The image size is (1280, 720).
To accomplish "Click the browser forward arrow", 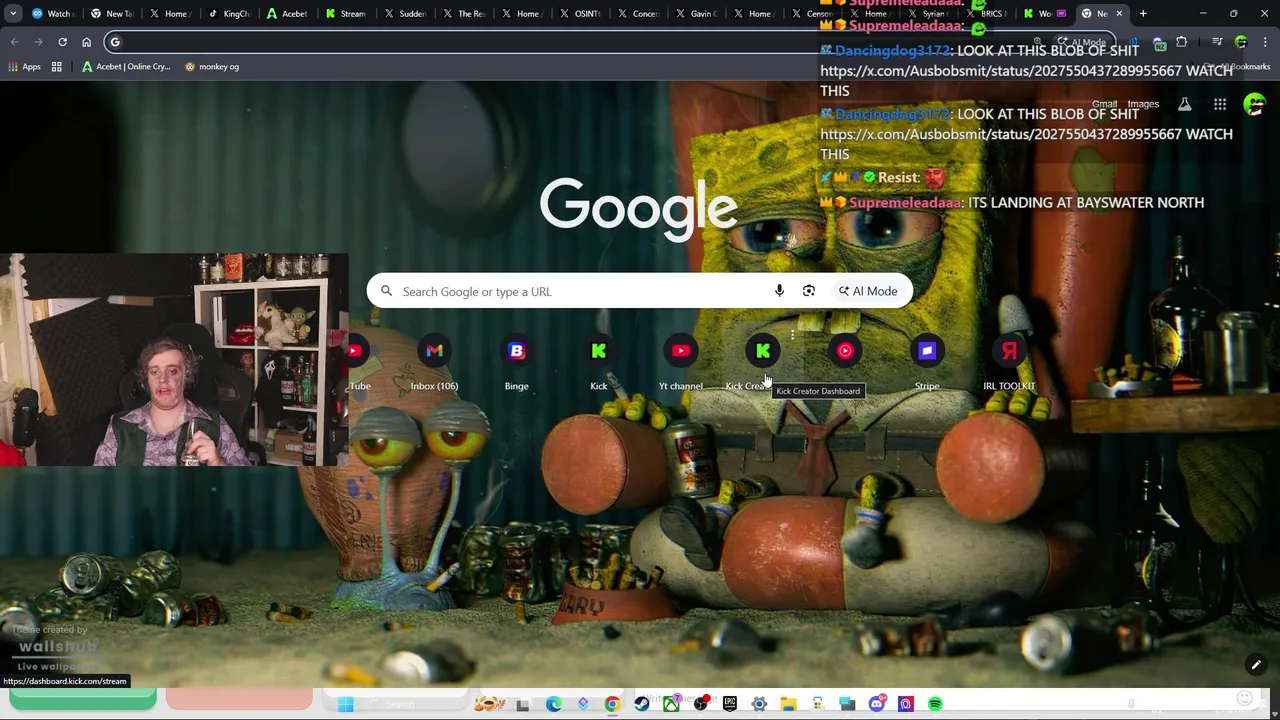I will pos(38,42).
